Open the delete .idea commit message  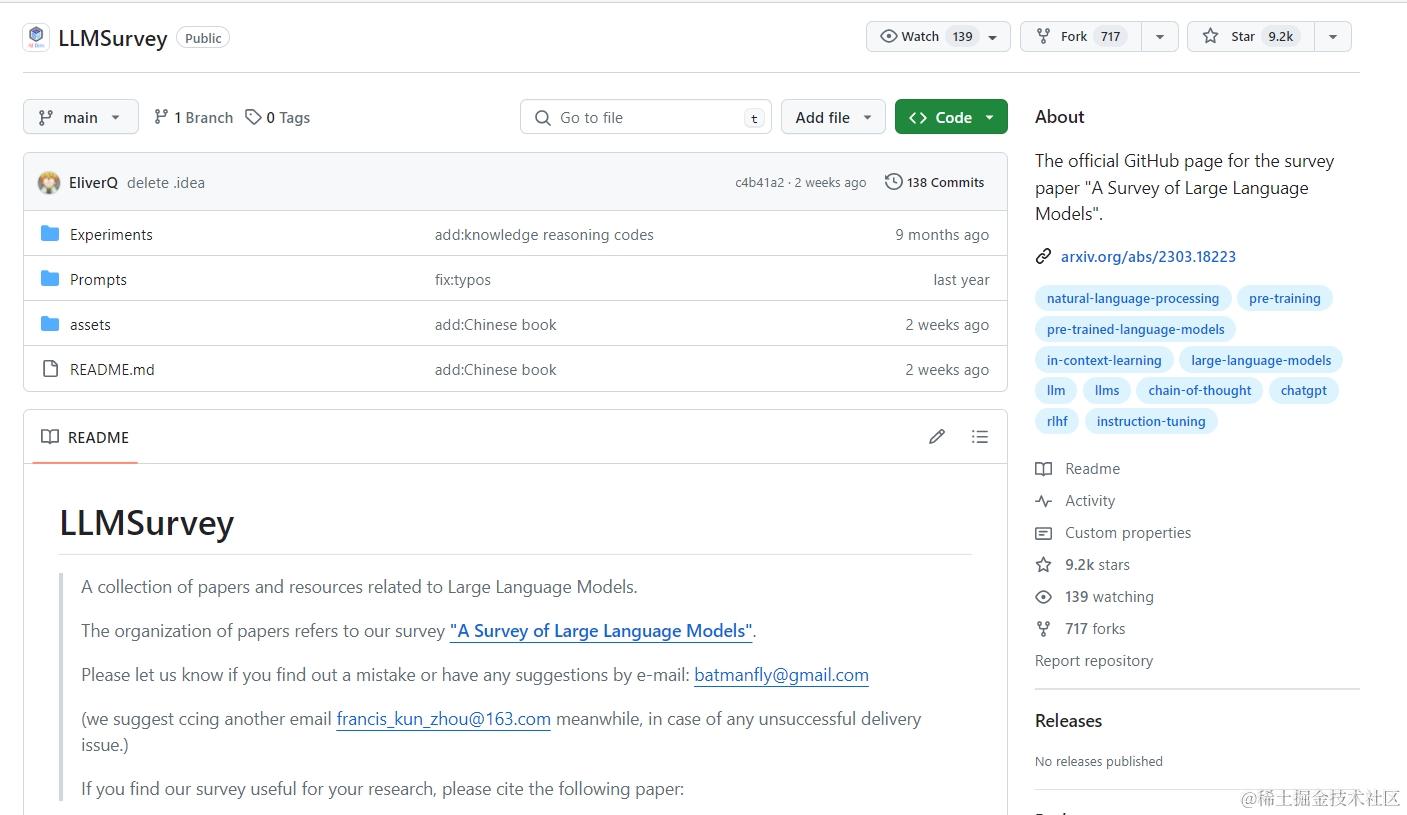click(166, 182)
